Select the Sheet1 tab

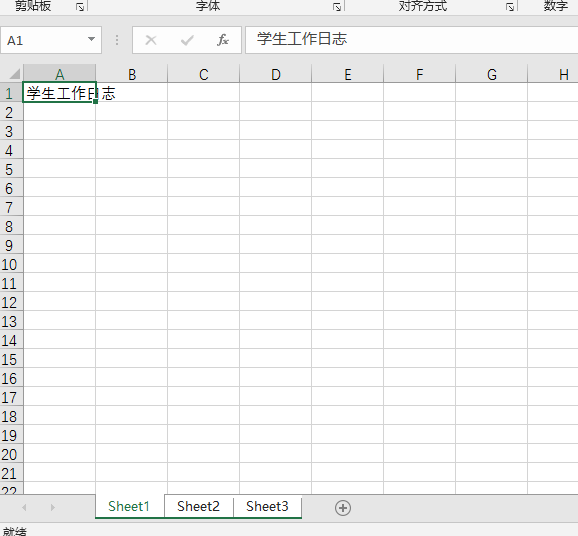click(x=129, y=507)
